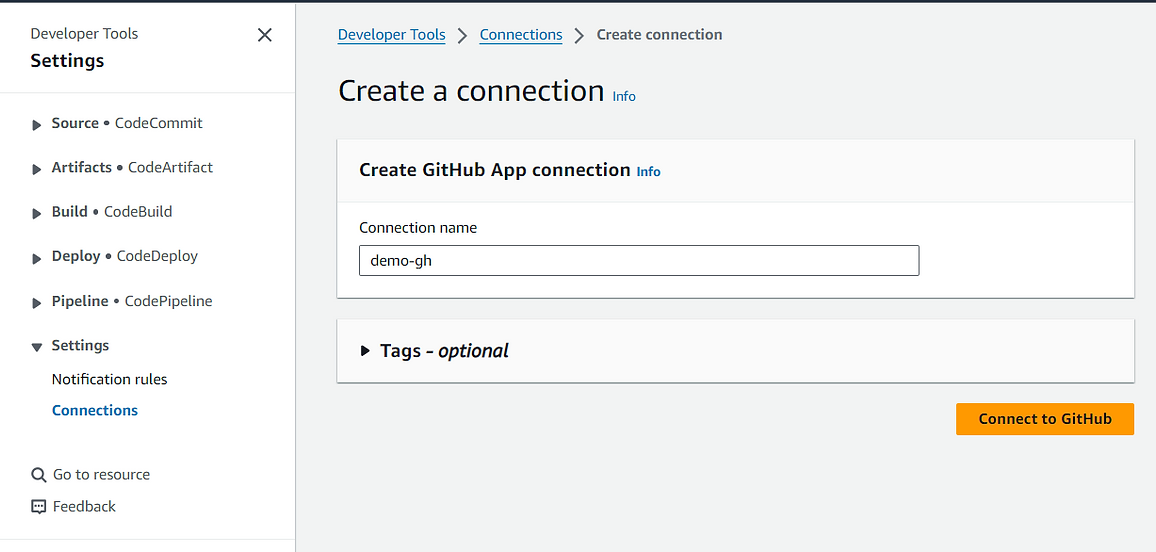Open the Feedback link text
1156x552 pixels.
84,506
